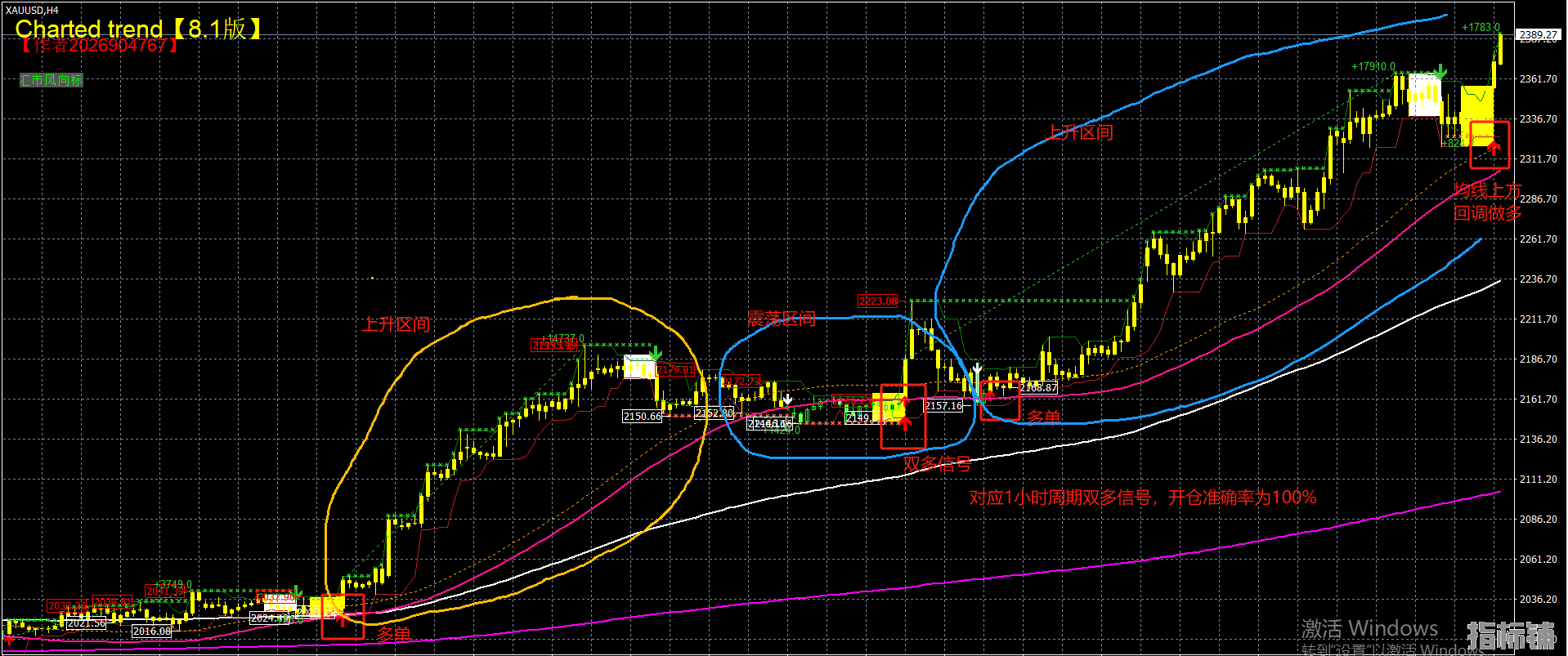Click the 2036.20 price axis value
Screen dimensions: 1568x656
coord(1538,600)
